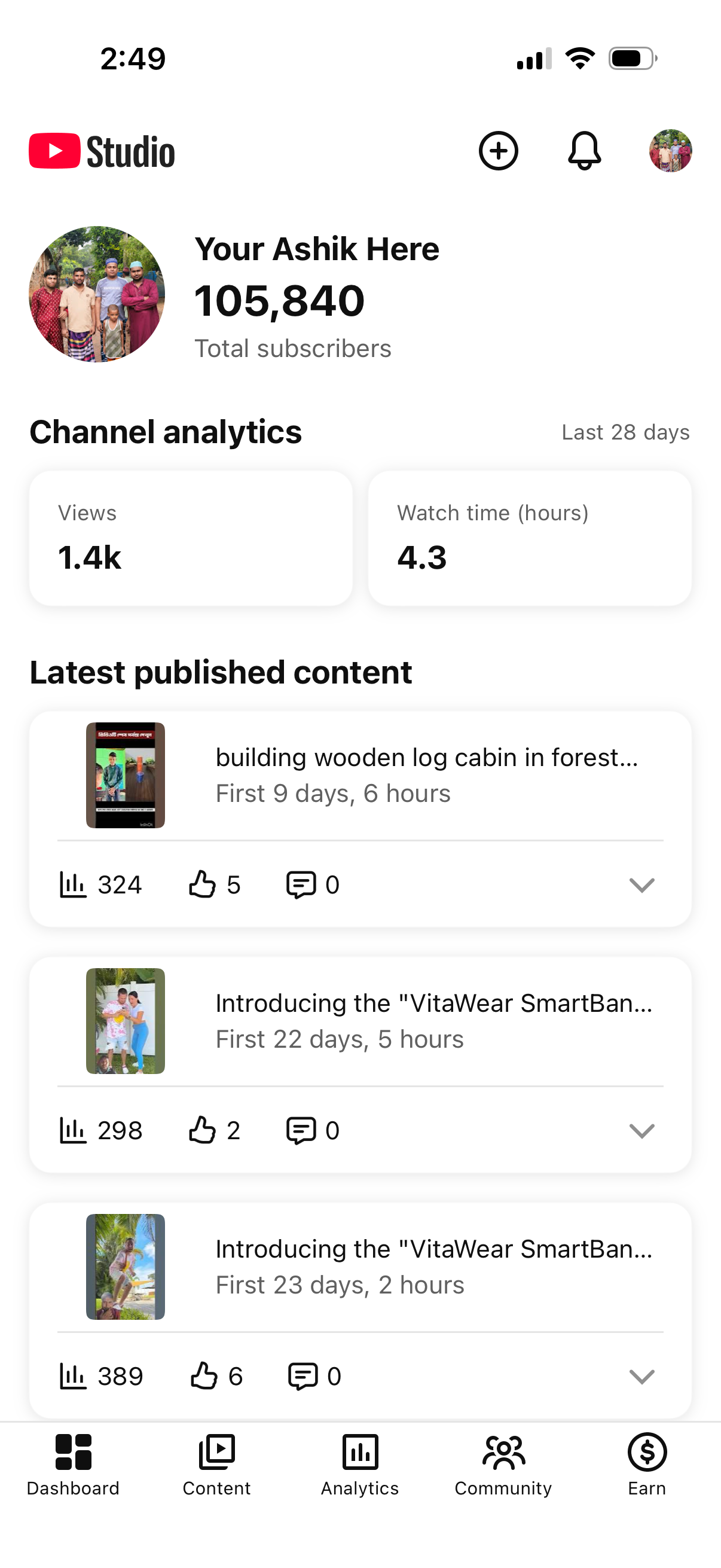Image resolution: width=721 pixels, height=1568 pixels.
Task: Tap the large channel profile picture
Action: [97, 294]
